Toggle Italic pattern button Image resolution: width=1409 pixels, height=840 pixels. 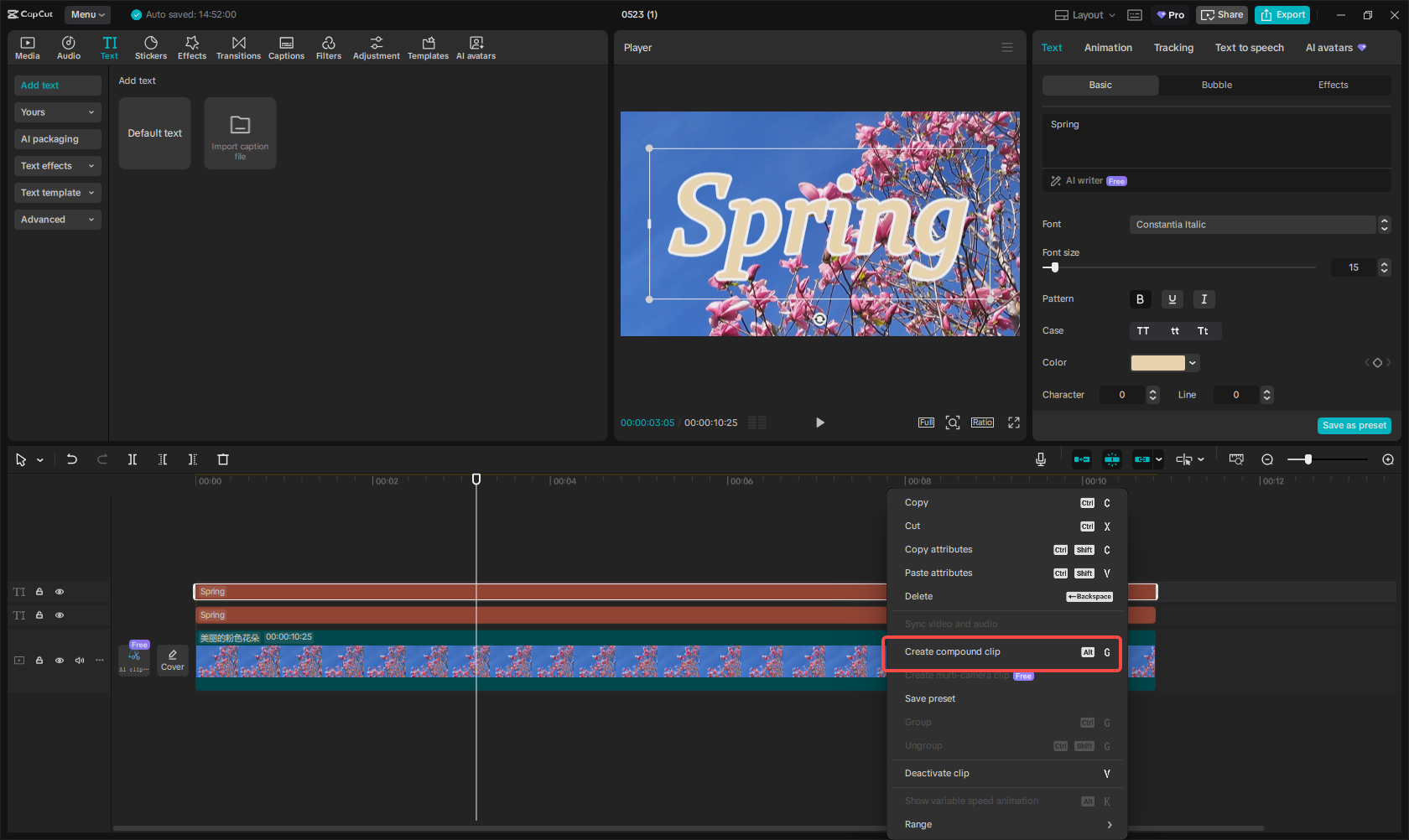tap(1204, 299)
